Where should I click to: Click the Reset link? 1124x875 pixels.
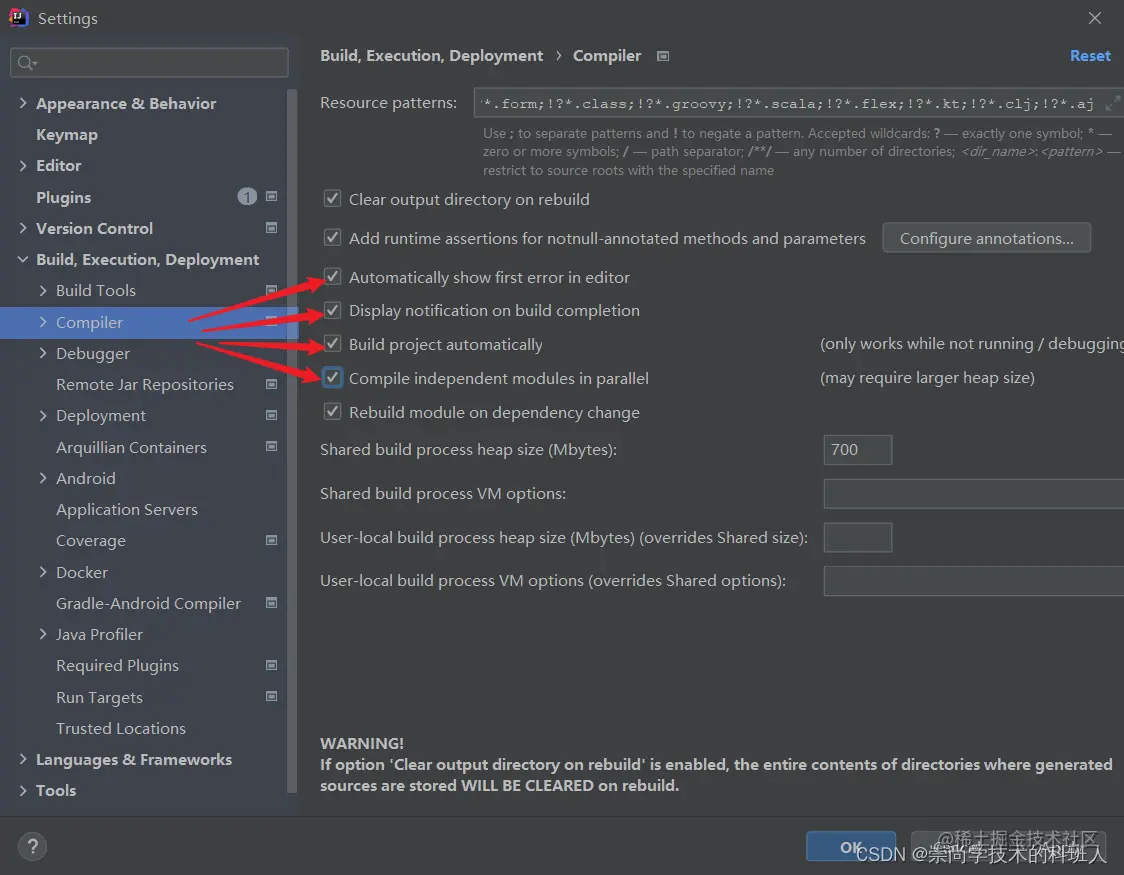point(1090,56)
